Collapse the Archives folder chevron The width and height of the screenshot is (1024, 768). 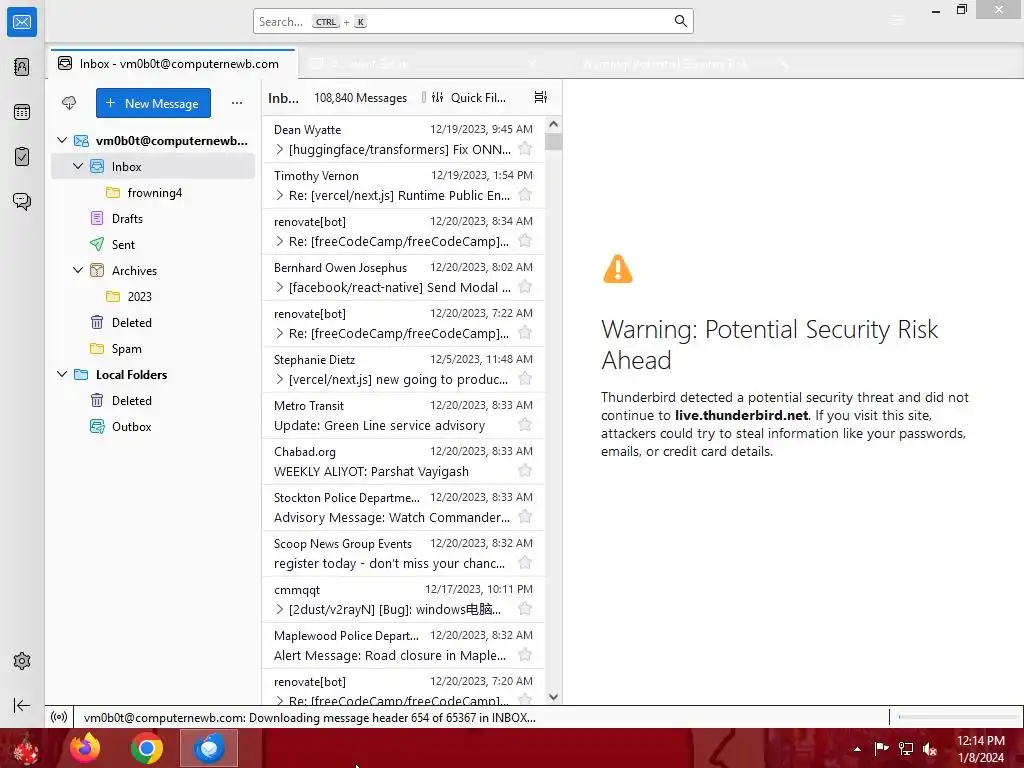(x=78, y=270)
